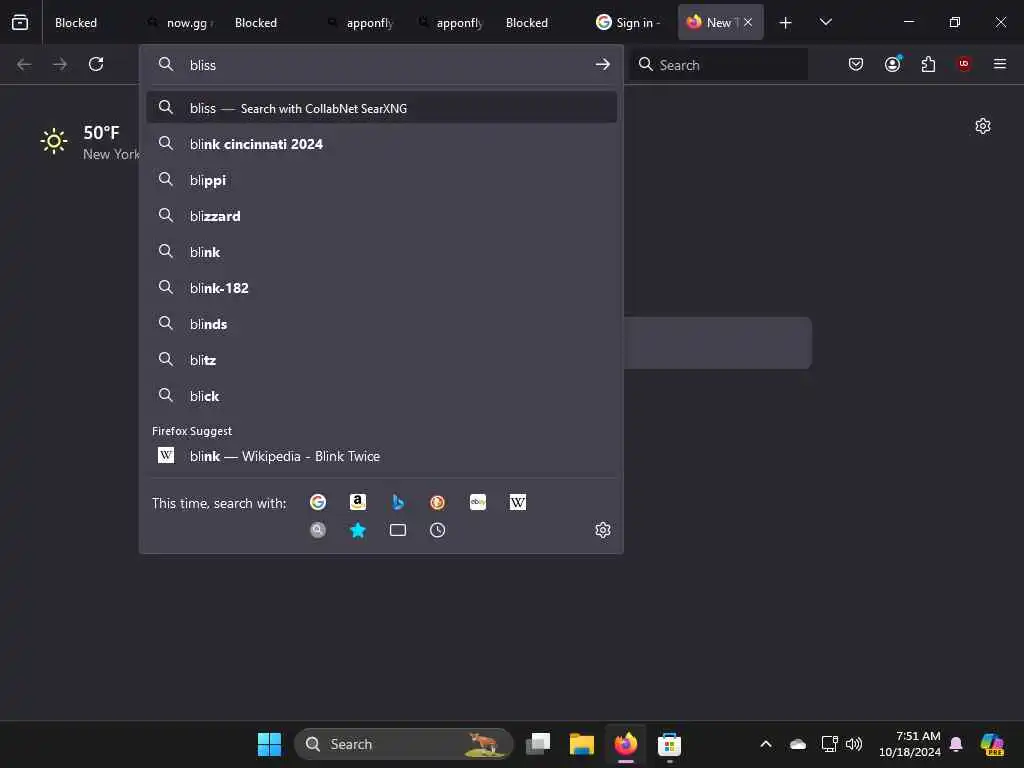
Task: Search history with the clock icon
Action: coord(438,530)
